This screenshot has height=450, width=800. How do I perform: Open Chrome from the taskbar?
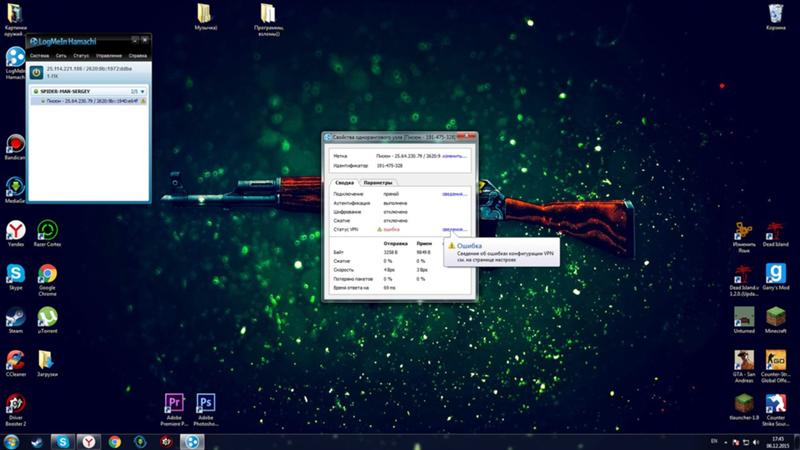click(115, 442)
